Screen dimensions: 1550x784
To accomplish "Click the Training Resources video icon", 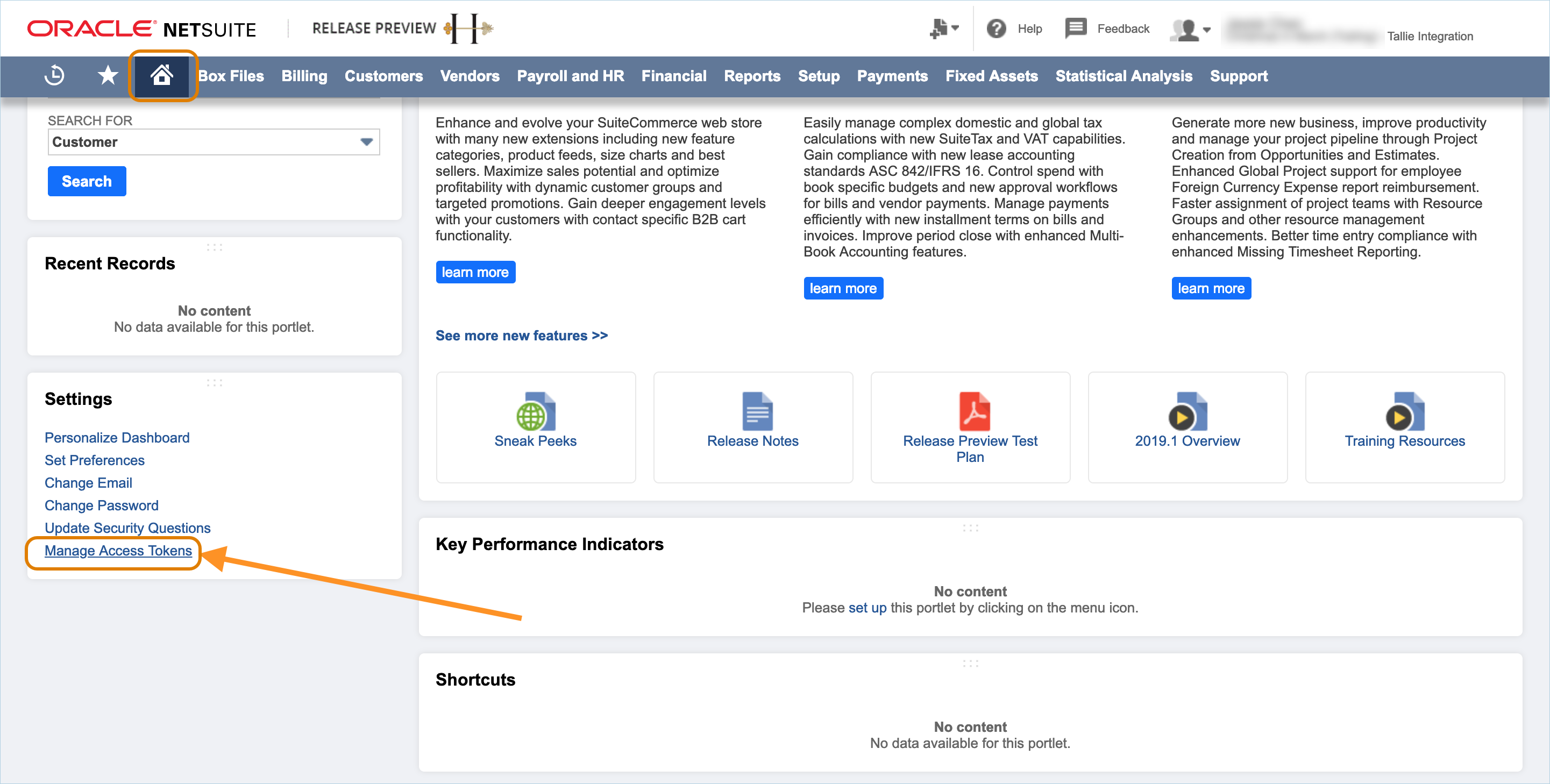I will click(x=1404, y=411).
